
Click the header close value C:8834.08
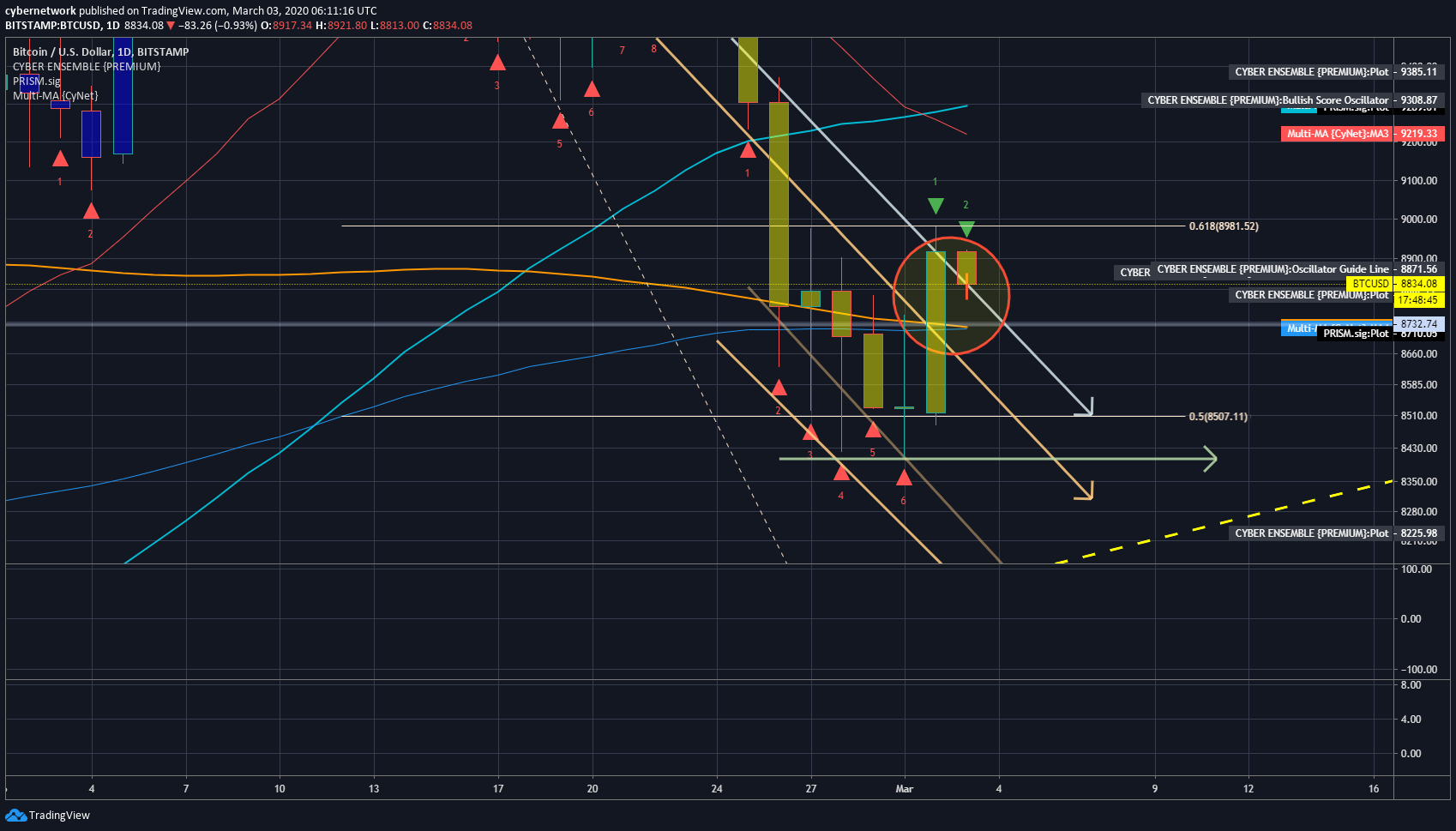click(x=448, y=26)
